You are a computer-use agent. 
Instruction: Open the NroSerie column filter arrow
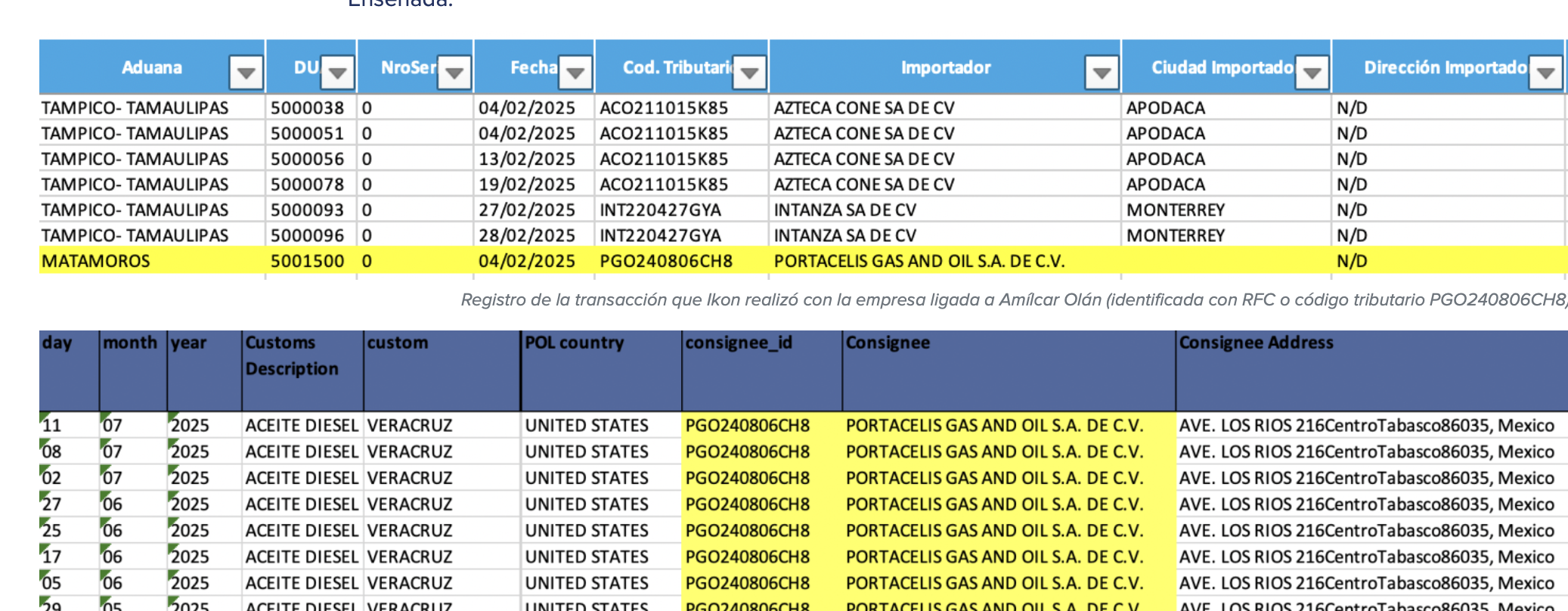coord(454,73)
